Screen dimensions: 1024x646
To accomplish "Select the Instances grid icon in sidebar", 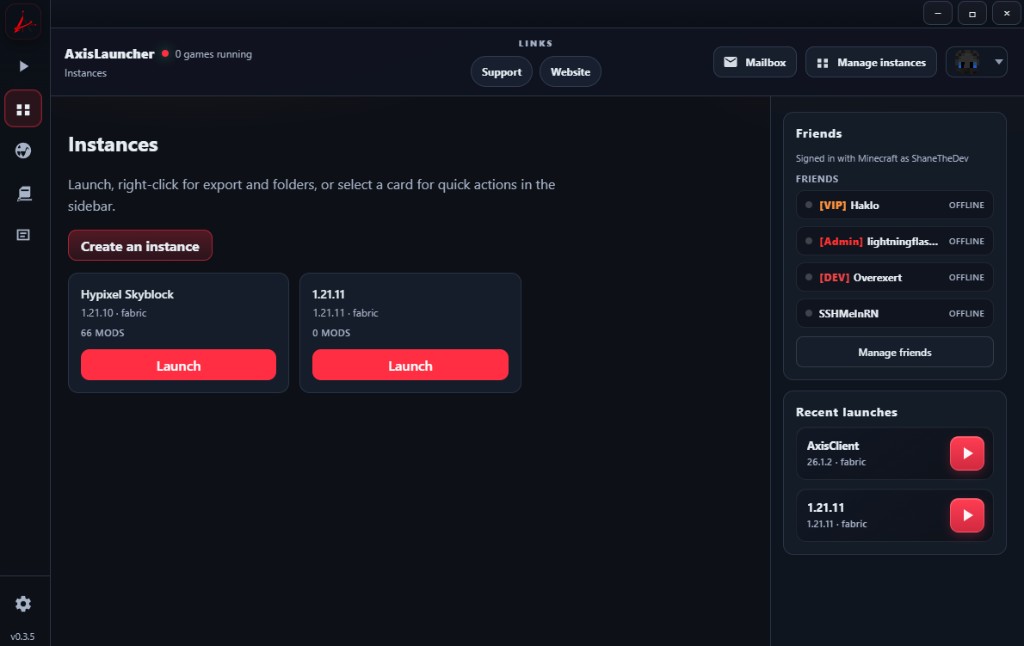I will click(24, 109).
